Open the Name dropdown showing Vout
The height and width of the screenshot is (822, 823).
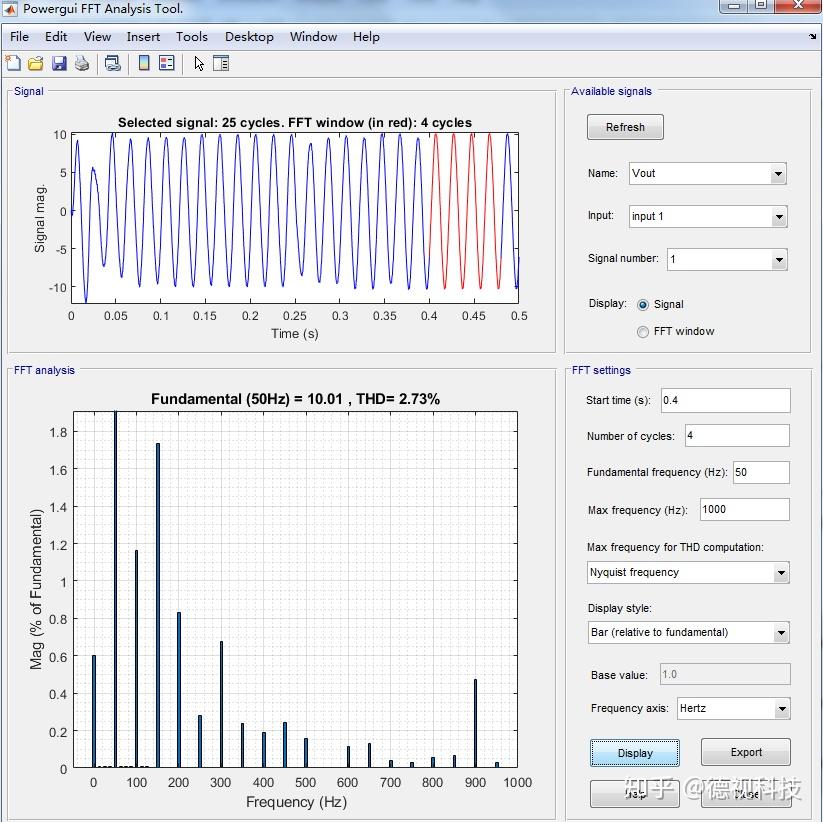click(x=708, y=173)
